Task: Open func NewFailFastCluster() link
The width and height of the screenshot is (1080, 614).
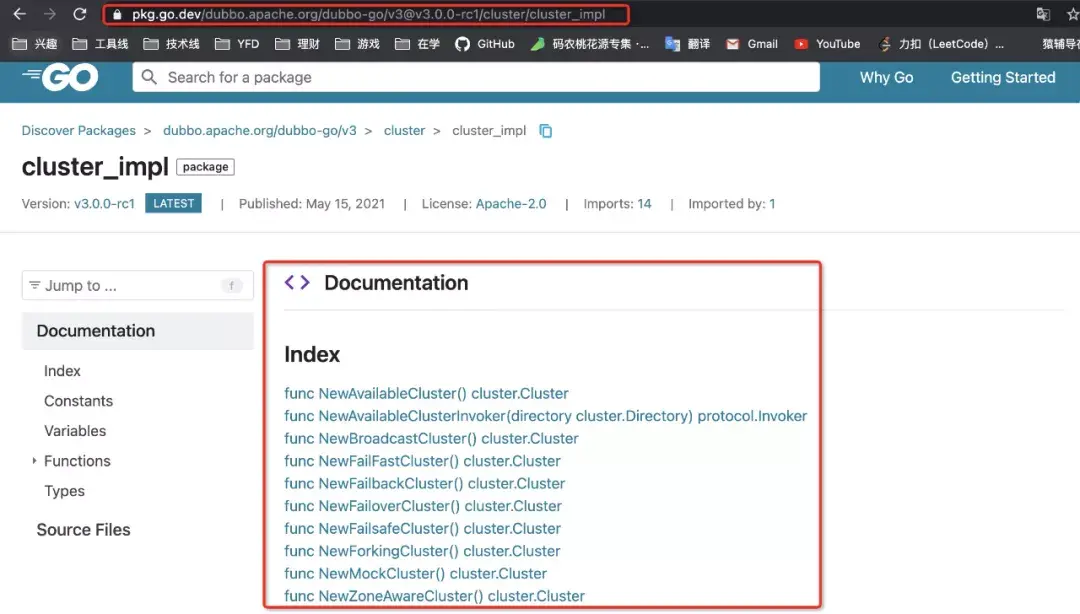Action: [x=422, y=461]
